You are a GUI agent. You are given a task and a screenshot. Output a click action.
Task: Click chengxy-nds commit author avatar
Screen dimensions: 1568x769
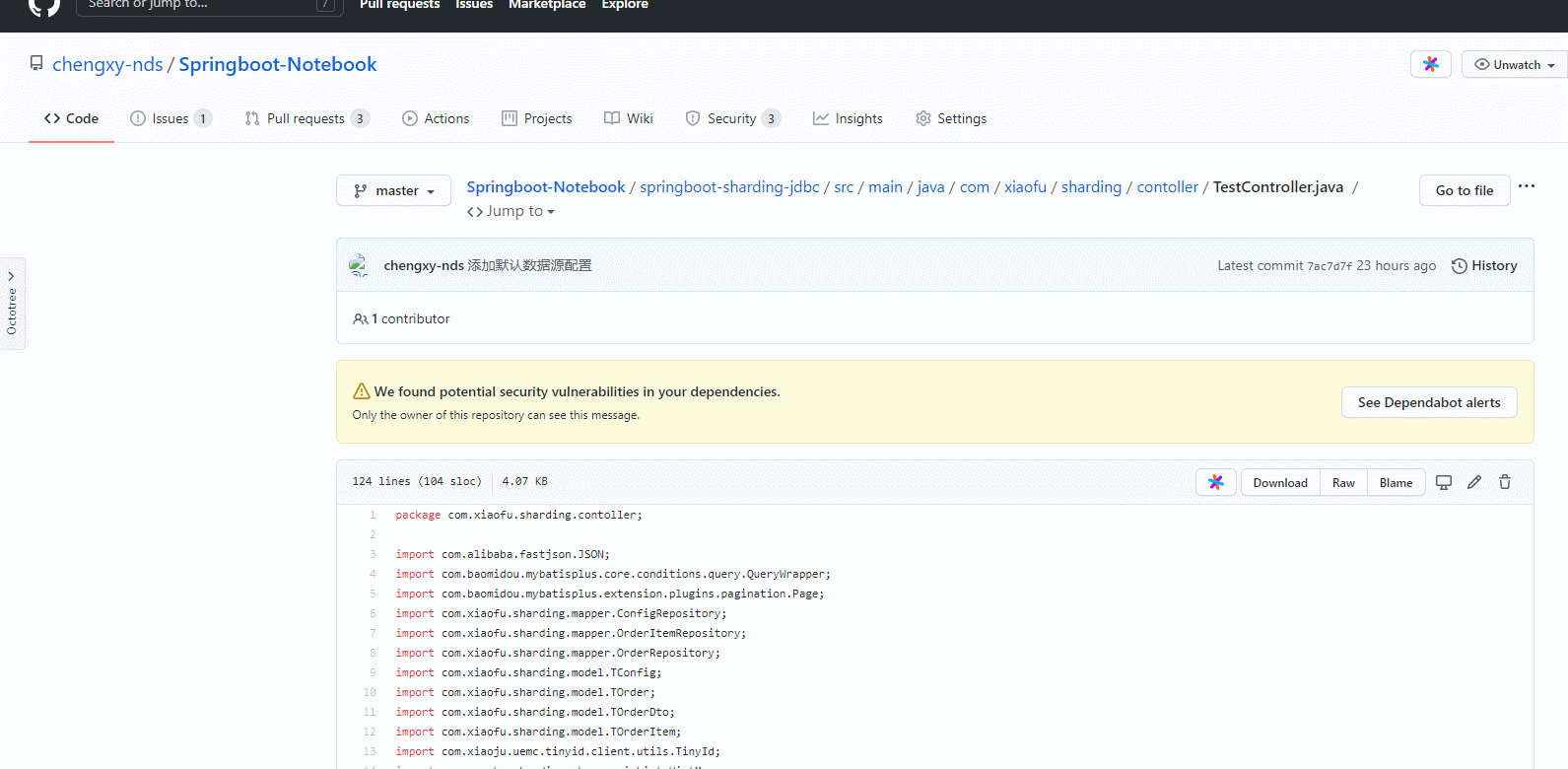point(360,265)
